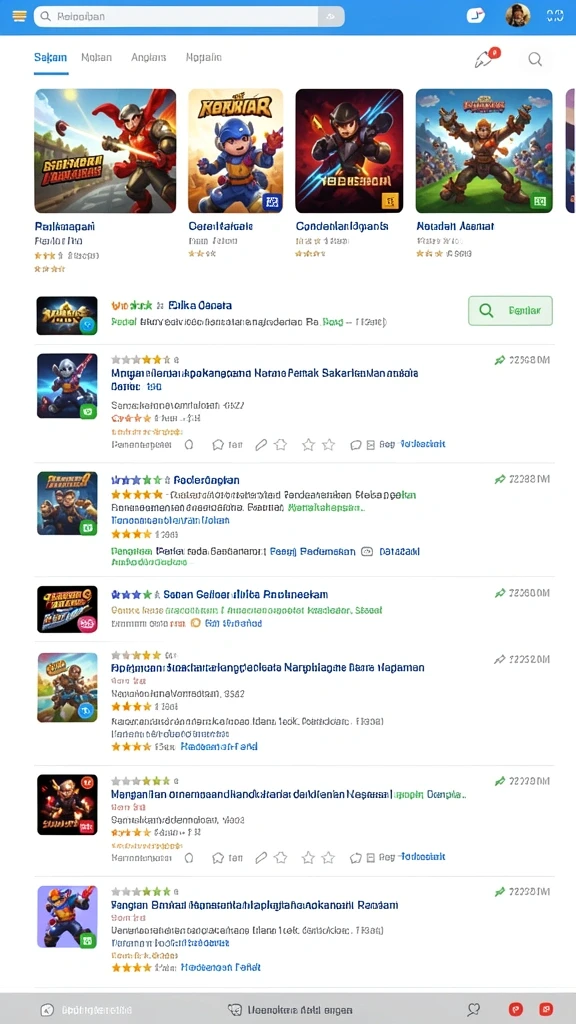Image resolution: width=576 pixels, height=1024 pixels.
Task: Click the blue link at the end of the first item's action row
Action: (x=423, y=444)
